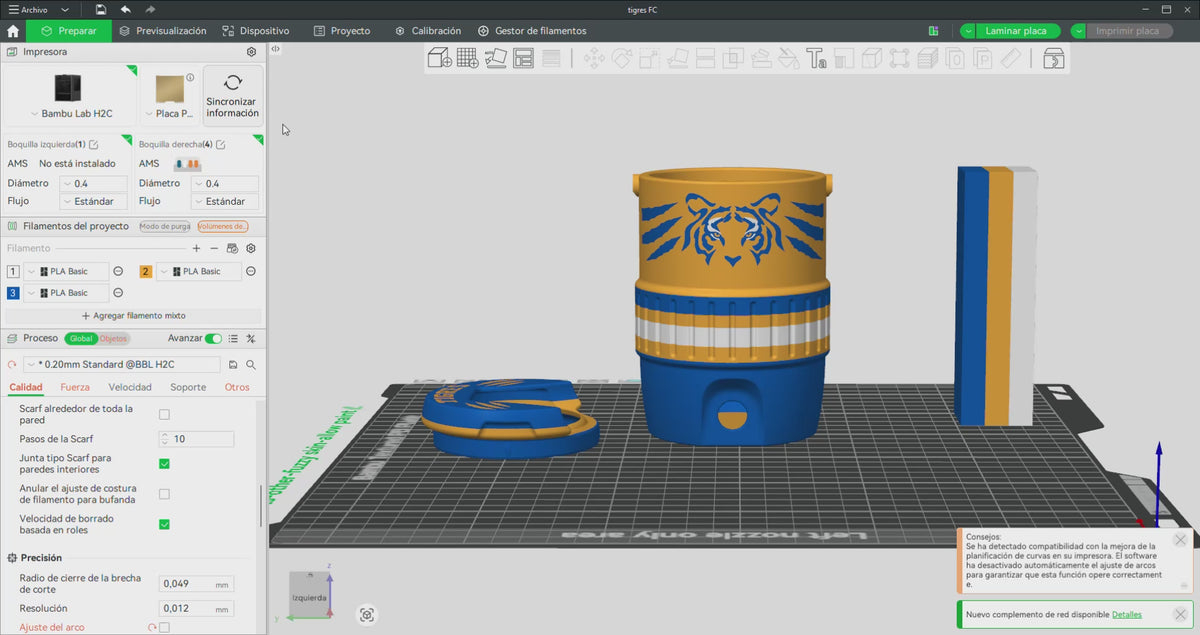Uncheck Velocidad de borrado basada en roles
This screenshot has width=1200, height=635.
pyautogui.click(x=164, y=524)
